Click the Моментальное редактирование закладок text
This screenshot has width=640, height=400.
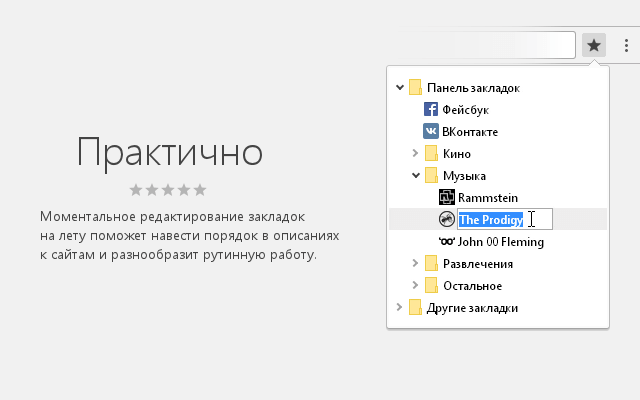(172, 217)
